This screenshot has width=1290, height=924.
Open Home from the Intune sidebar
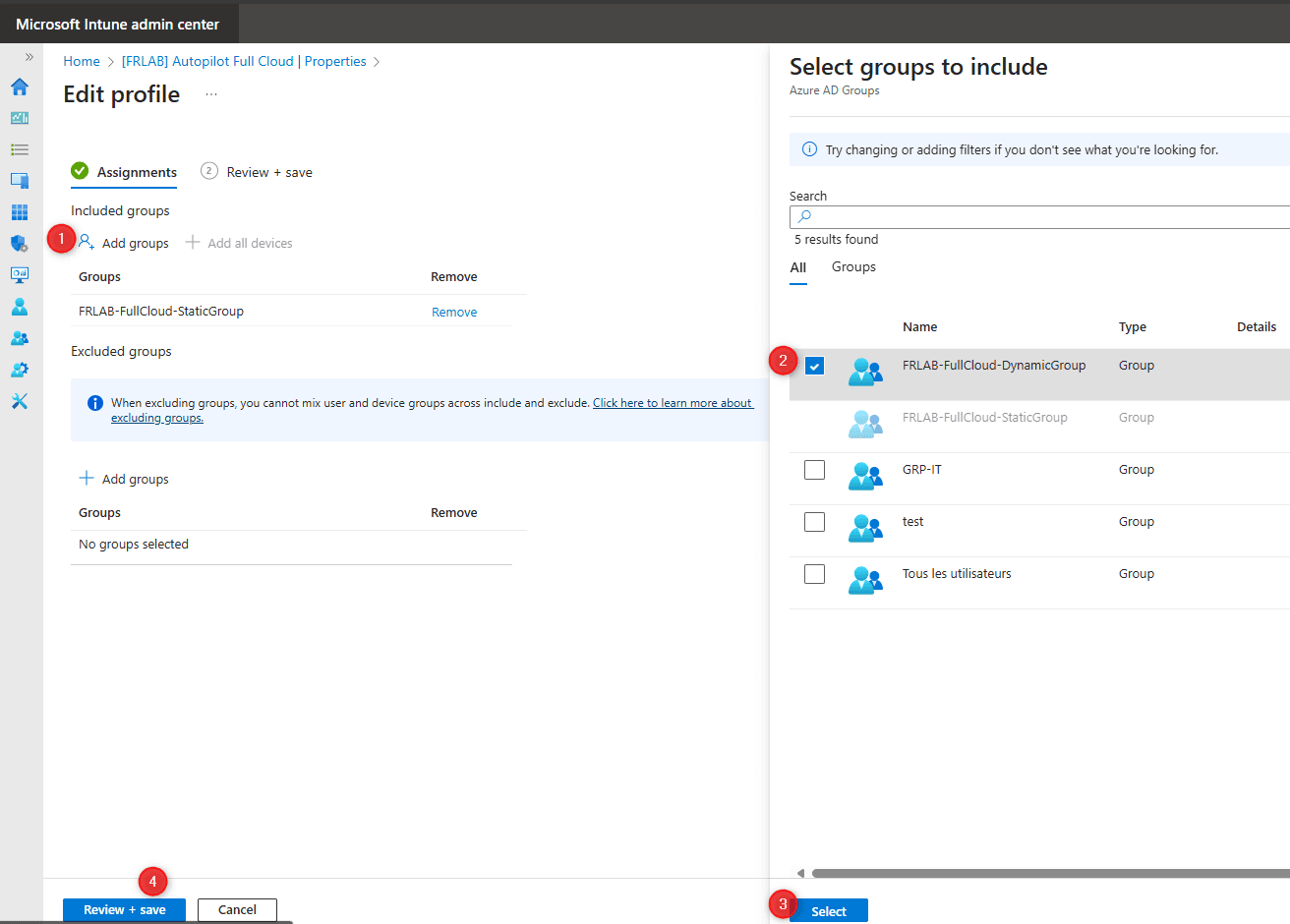[x=20, y=87]
